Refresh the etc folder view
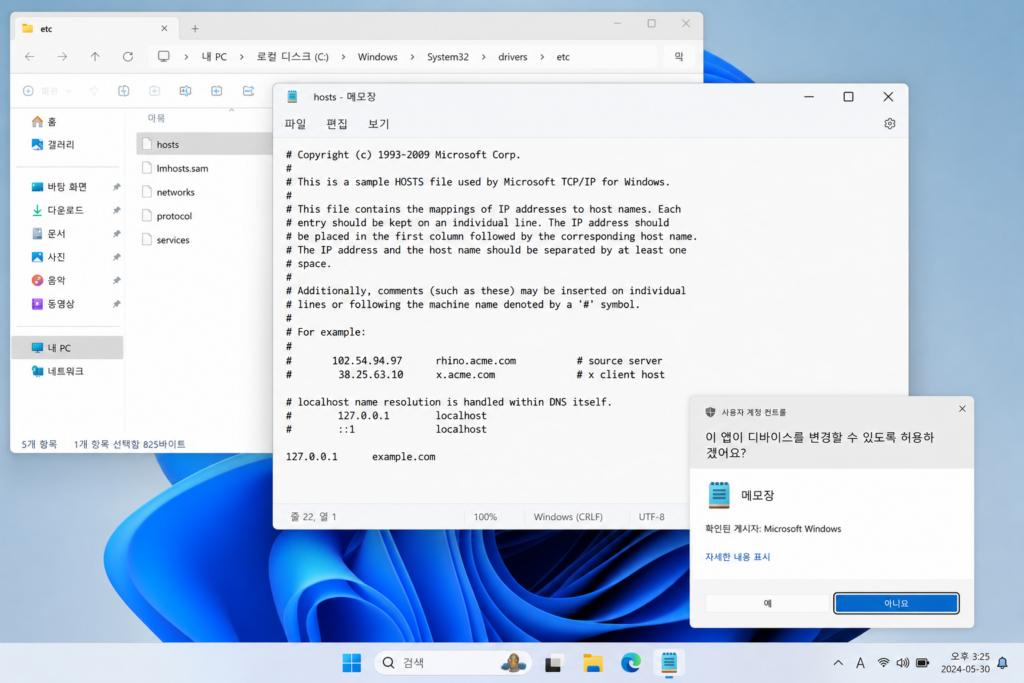The image size is (1024, 683). [128, 57]
